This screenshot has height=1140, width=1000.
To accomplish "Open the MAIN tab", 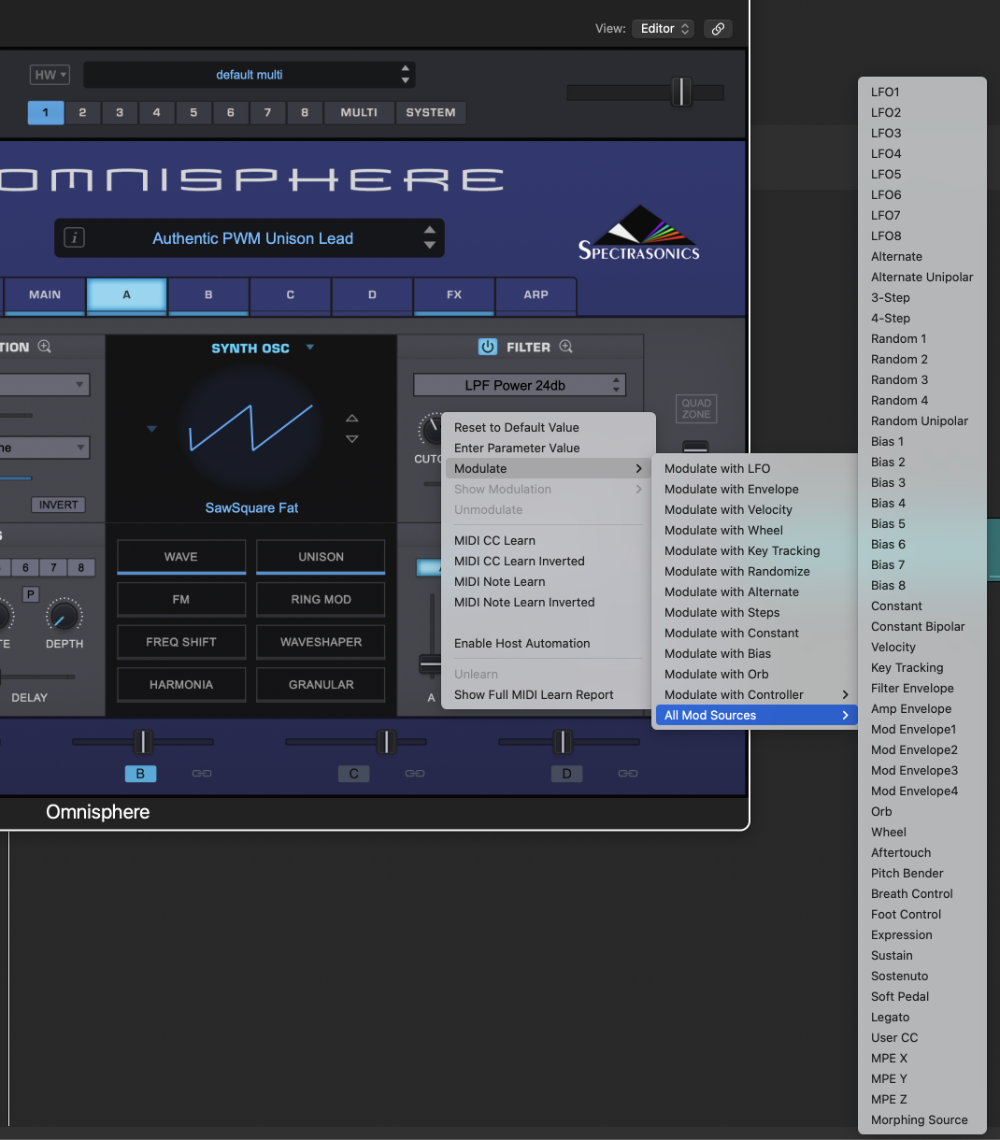I will click(x=44, y=295).
